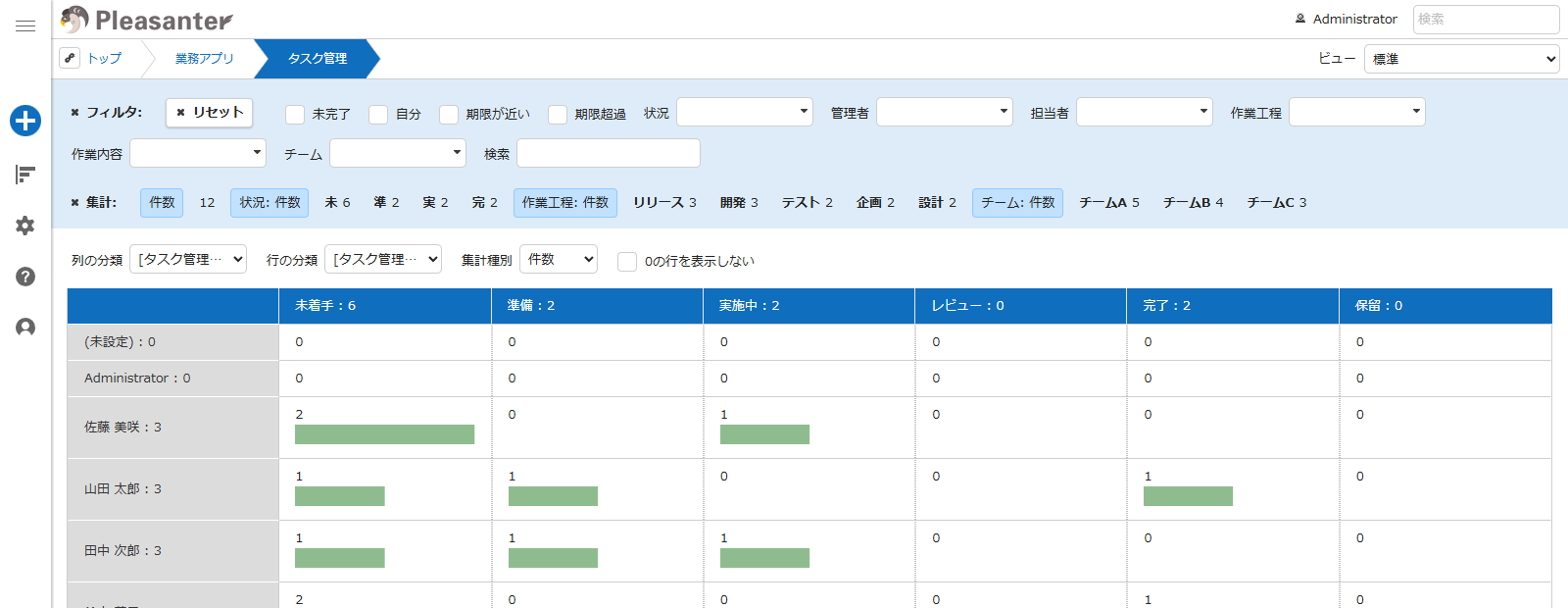
Task: Click the 準備 : 2 column header
Action: [x=597, y=306]
